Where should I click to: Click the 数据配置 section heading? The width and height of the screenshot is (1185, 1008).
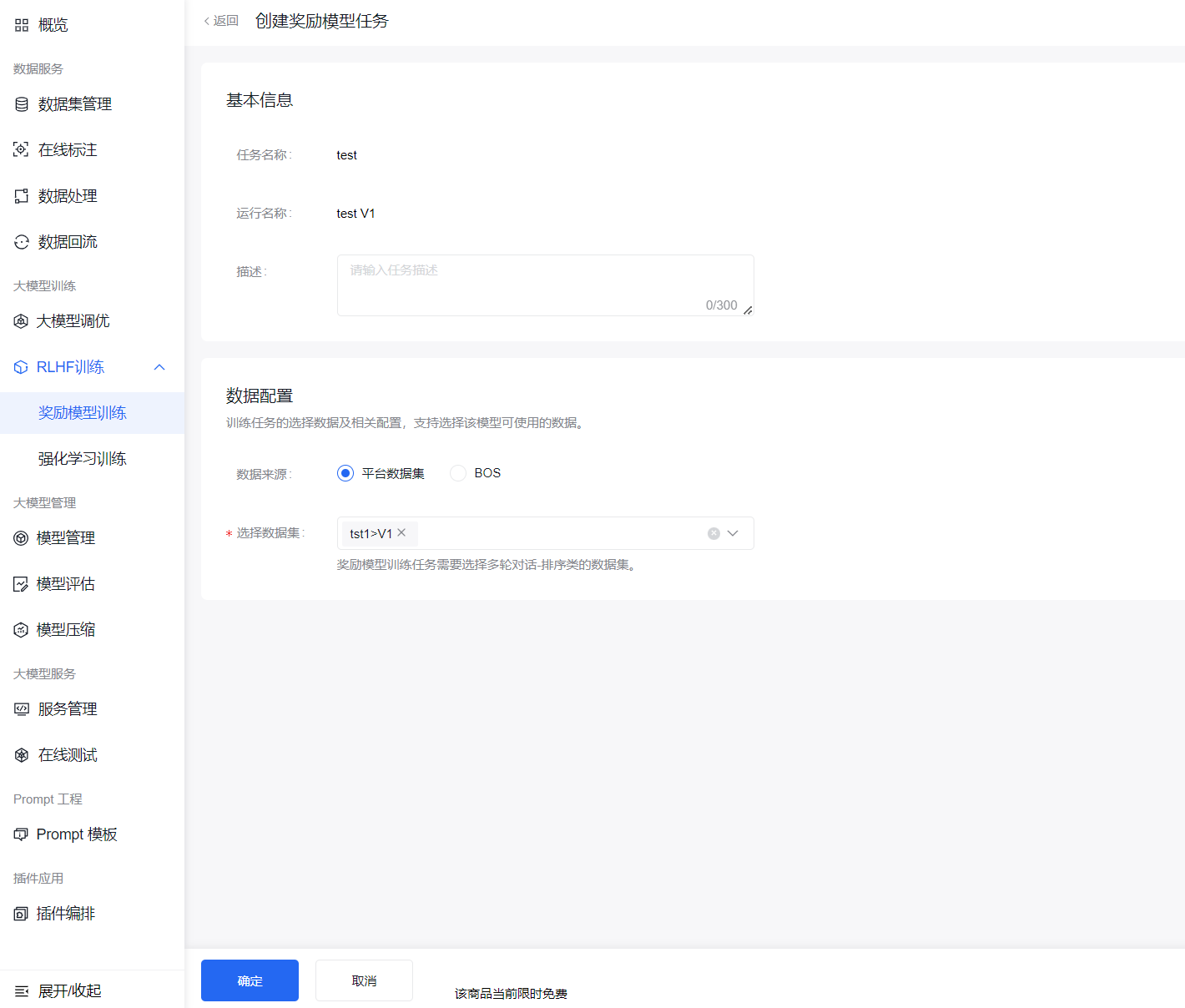(x=260, y=396)
